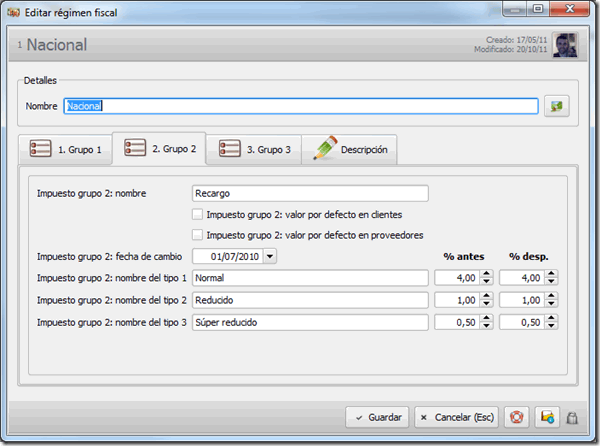Decrease % desp. value for Reducido row

click(x=551, y=304)
